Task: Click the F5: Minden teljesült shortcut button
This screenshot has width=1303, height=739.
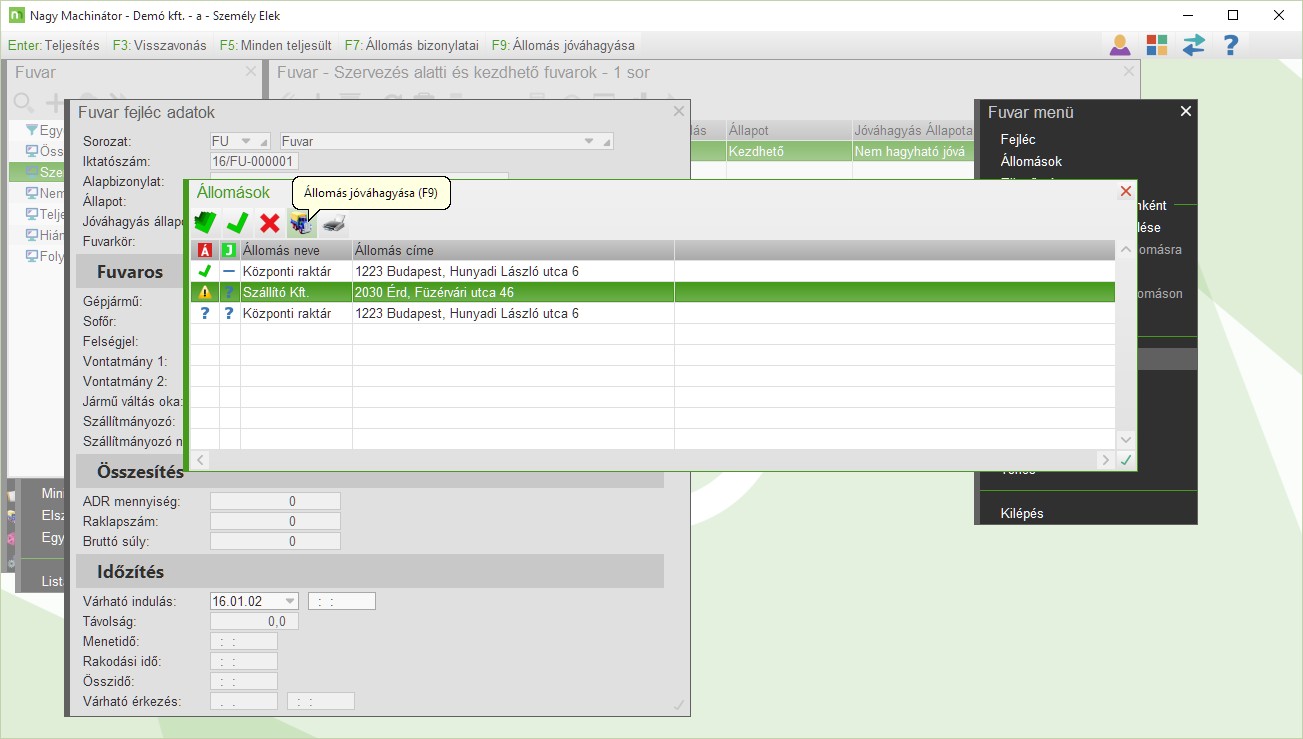Action: pyautogui.click(x=276, y=45)
